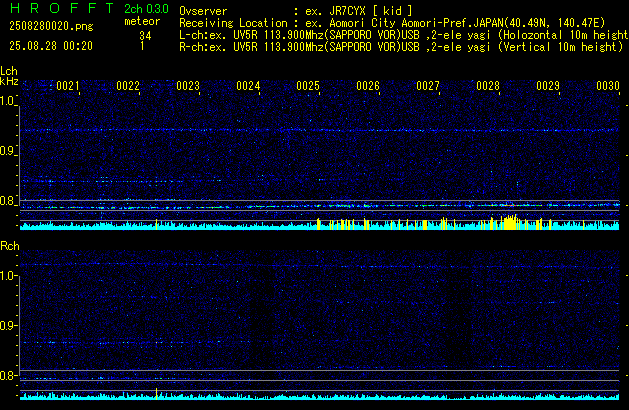
Task: Select the '2ch 0.3.0' version label
Action: (146, 9)
